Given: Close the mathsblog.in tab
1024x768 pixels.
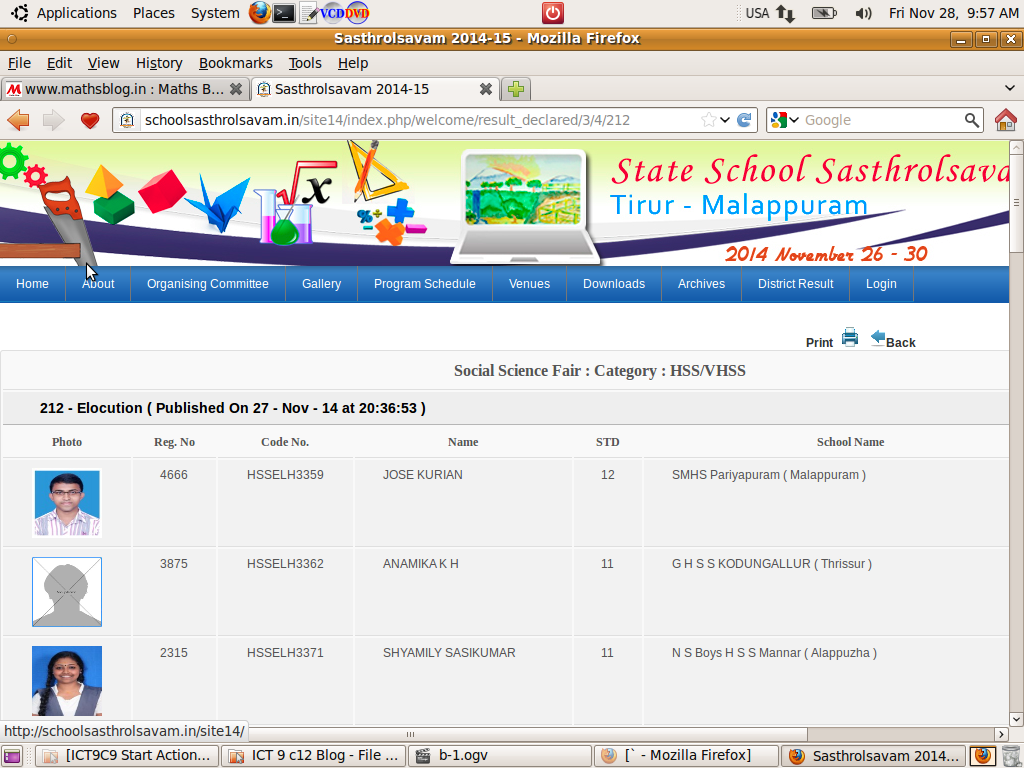Looking at the screenshot, I should 236,89.
